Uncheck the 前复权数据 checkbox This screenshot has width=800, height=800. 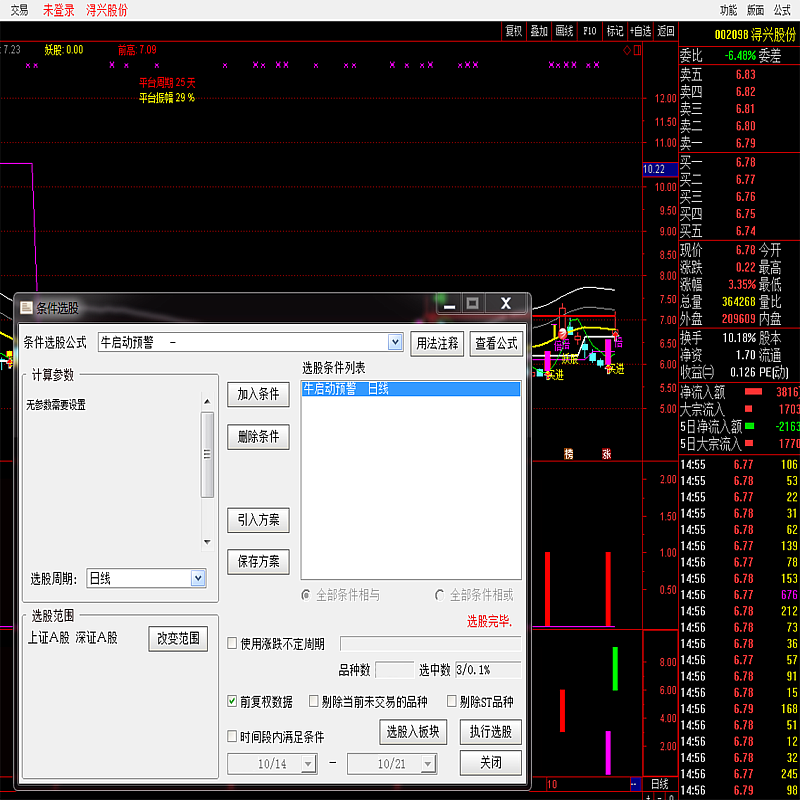233,702
